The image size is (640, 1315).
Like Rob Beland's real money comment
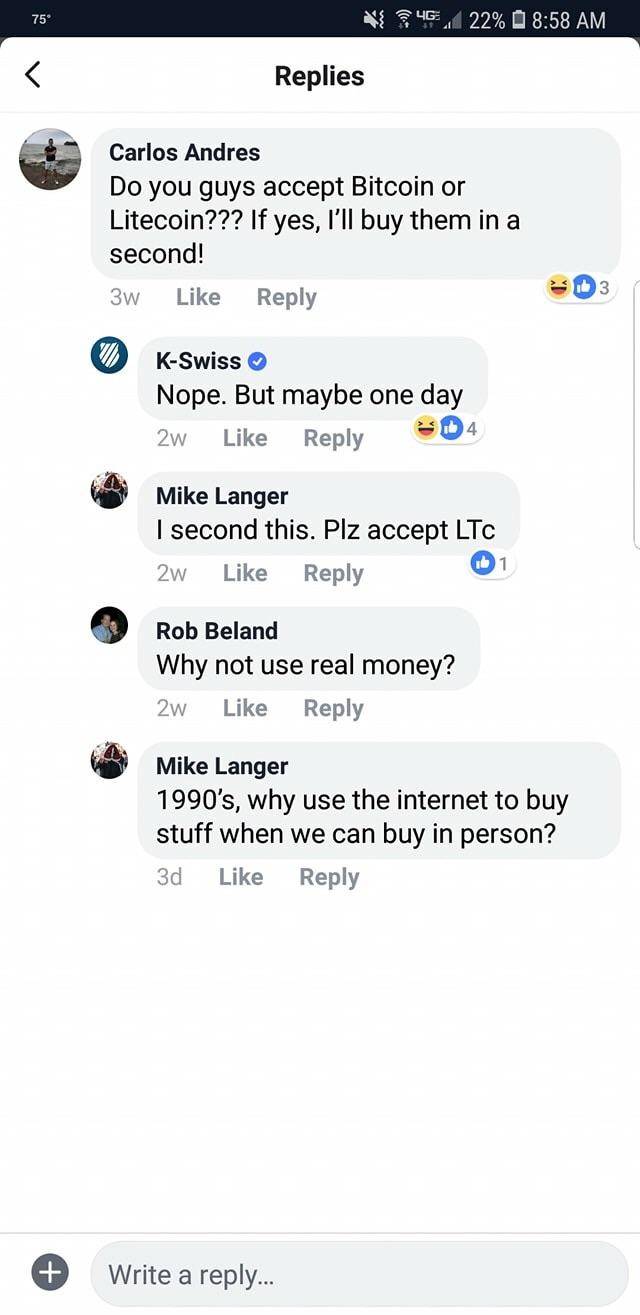245,708
